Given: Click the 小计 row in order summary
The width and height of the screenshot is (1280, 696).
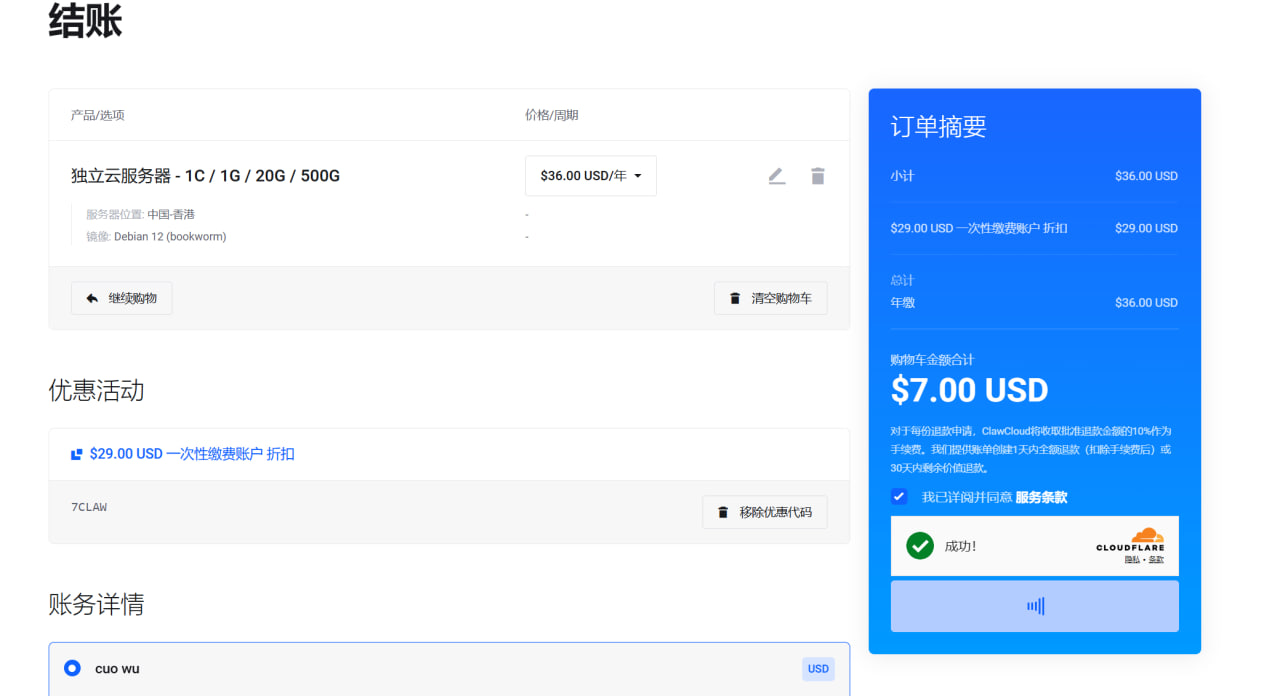Looking at the screenshot, I should [1035, 176].
